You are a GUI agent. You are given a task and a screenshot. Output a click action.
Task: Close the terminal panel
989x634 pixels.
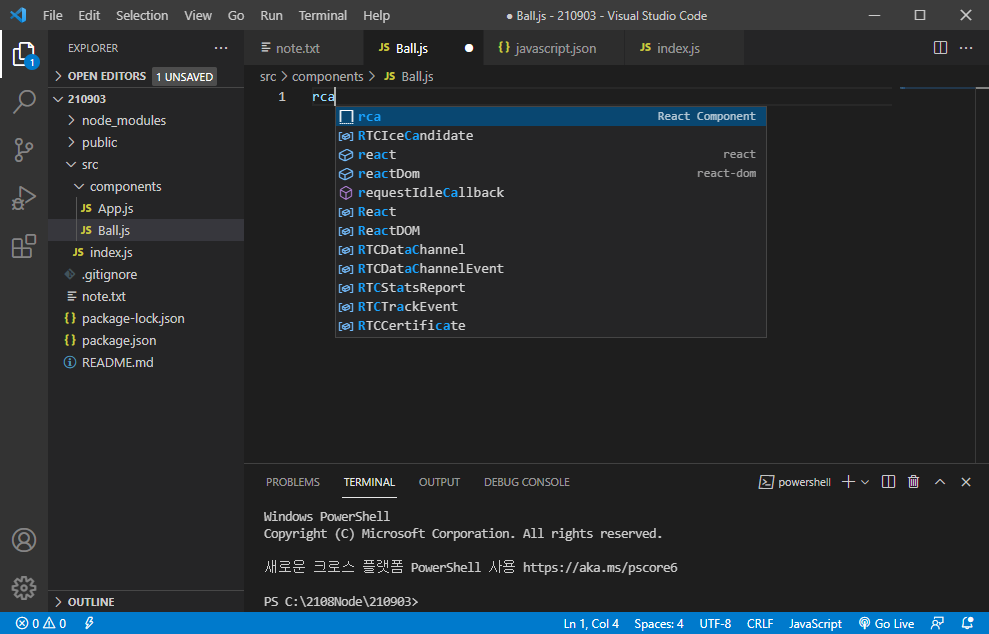pos(966,482)
